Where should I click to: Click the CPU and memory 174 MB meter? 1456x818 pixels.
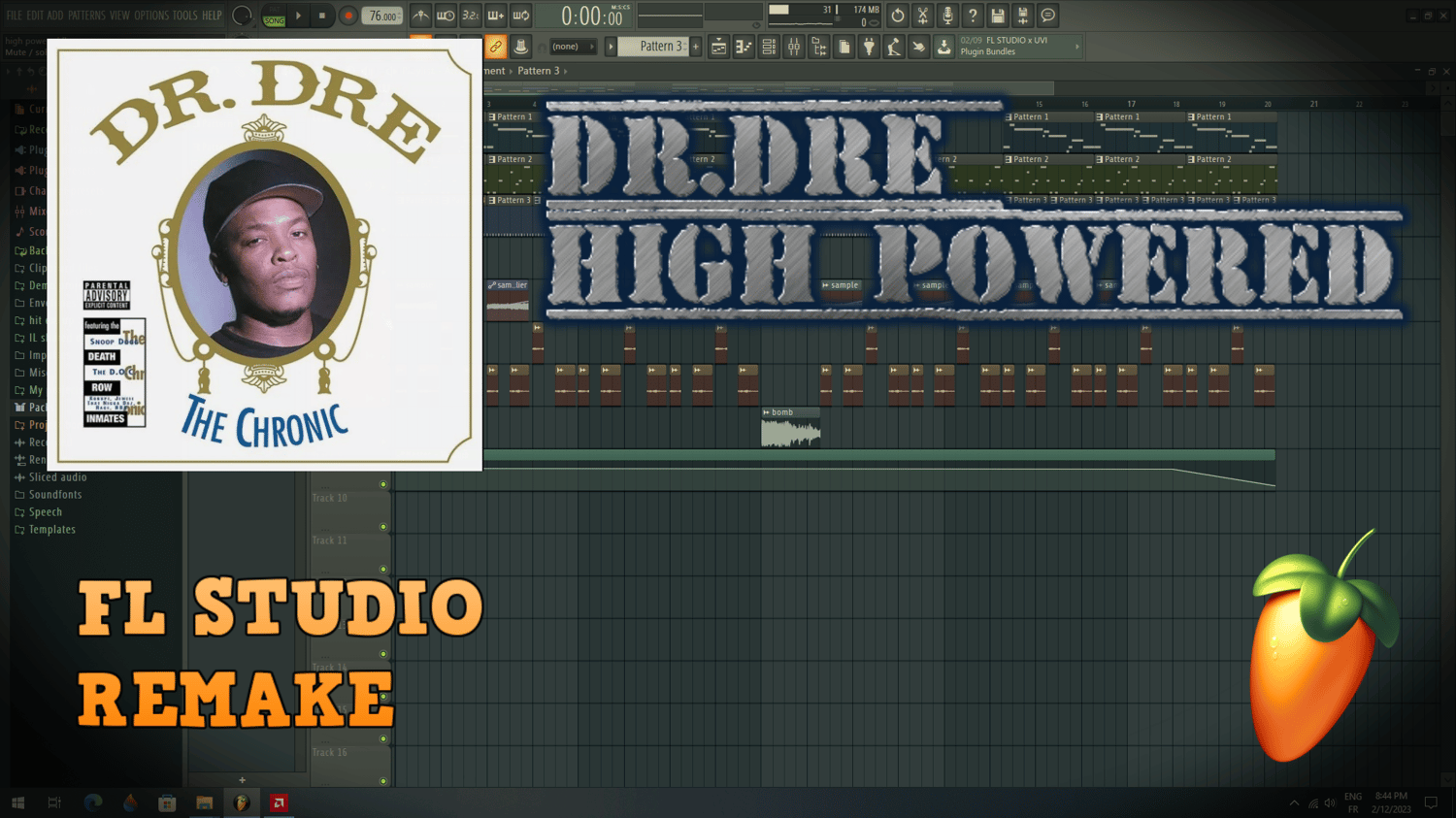pos(824,16)
